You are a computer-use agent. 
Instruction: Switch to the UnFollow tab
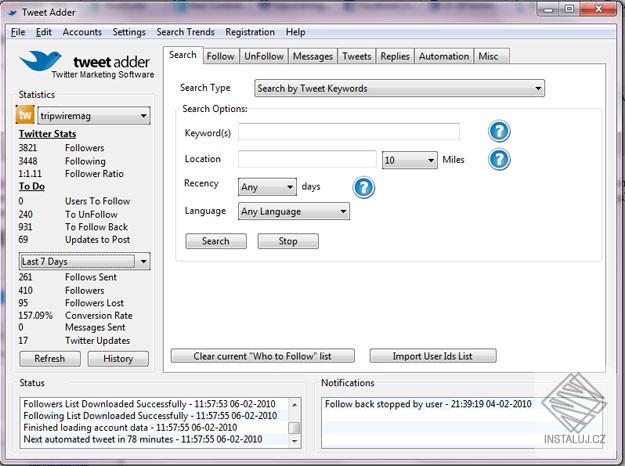[264, 56]
